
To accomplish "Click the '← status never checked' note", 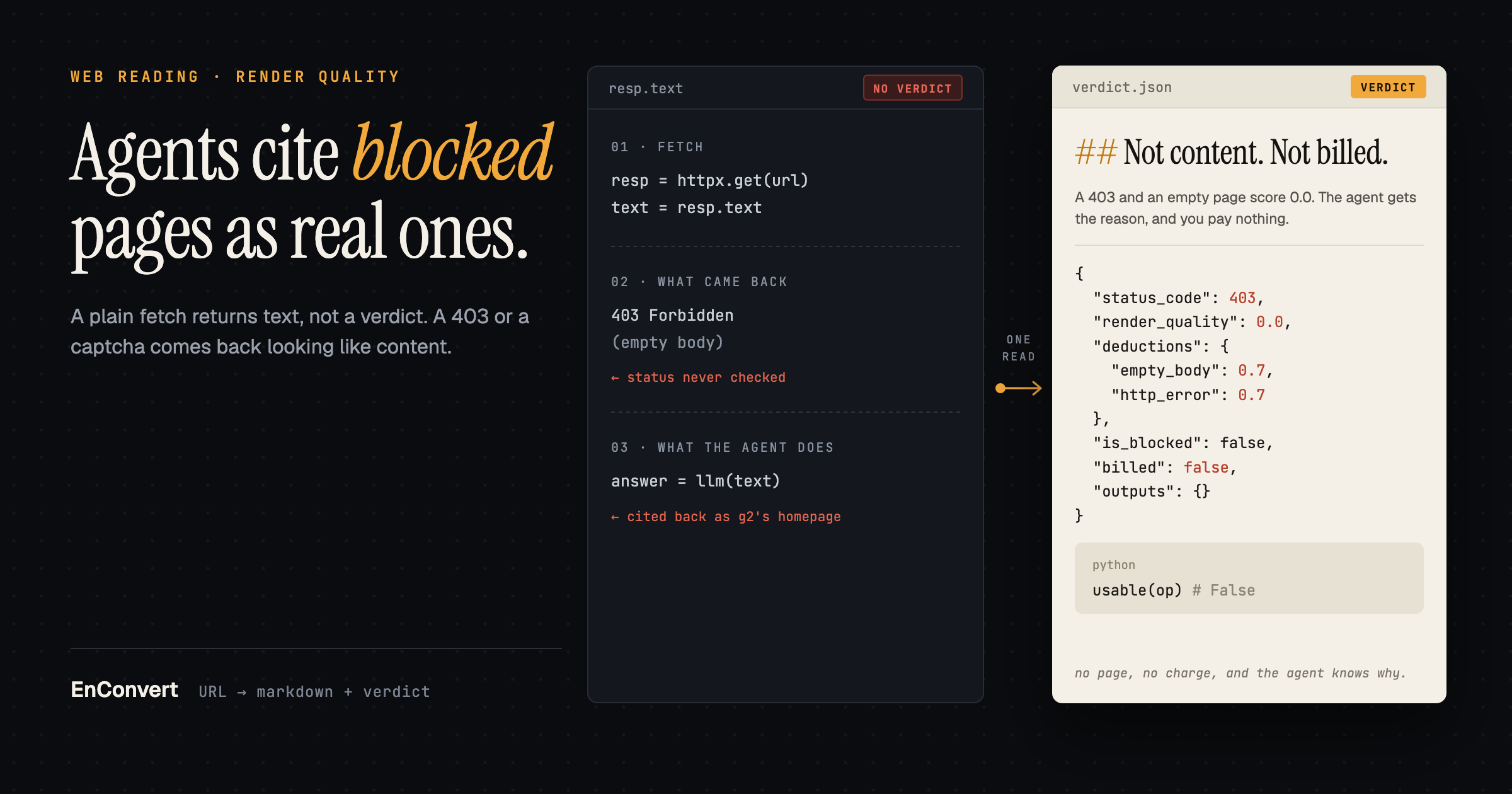I will [698, 377].
